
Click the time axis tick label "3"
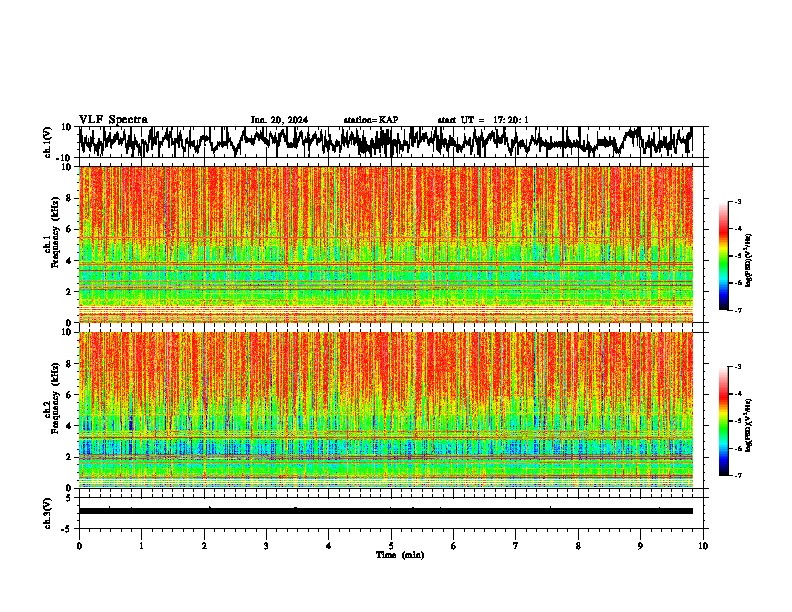click(x=266, y=546)
